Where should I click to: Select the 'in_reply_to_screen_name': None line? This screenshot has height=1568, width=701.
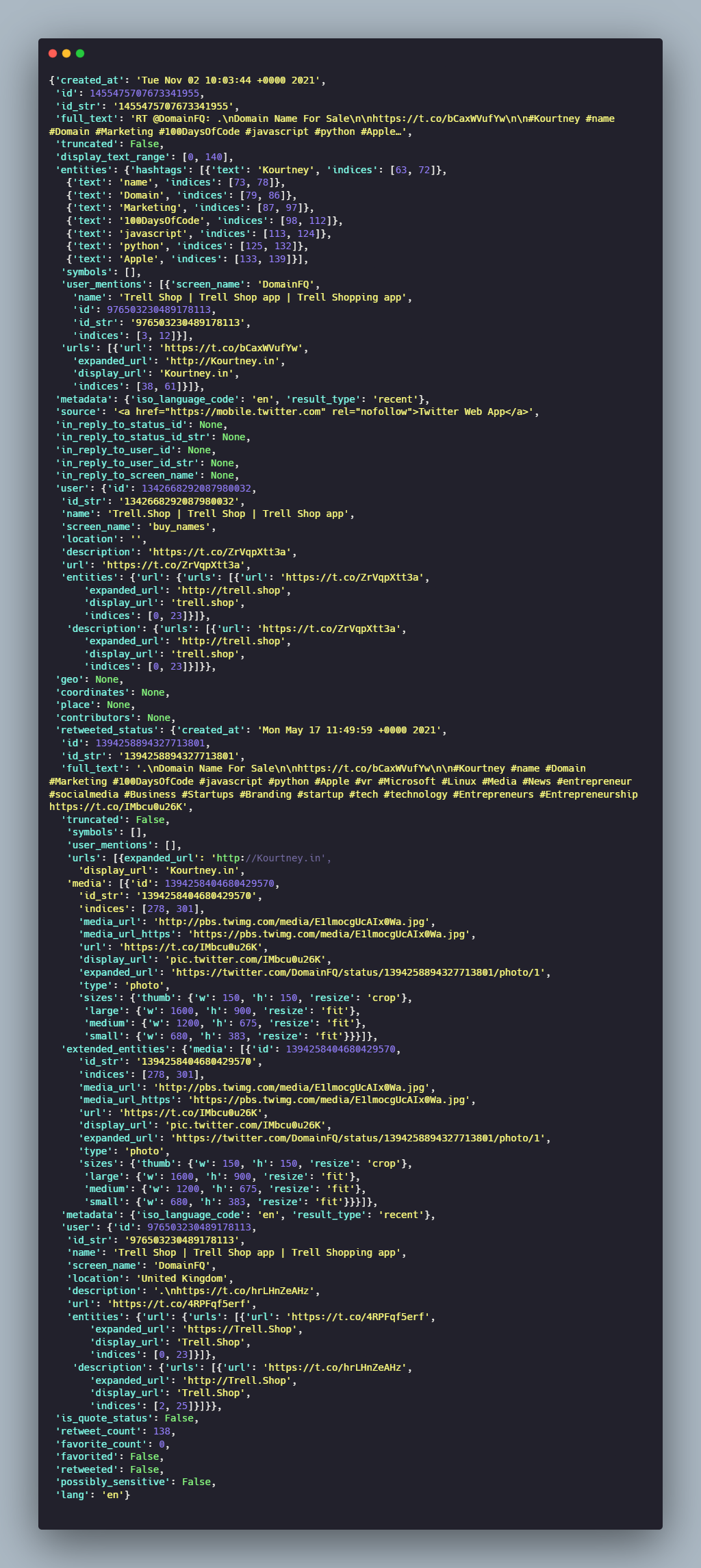point(147,475)
